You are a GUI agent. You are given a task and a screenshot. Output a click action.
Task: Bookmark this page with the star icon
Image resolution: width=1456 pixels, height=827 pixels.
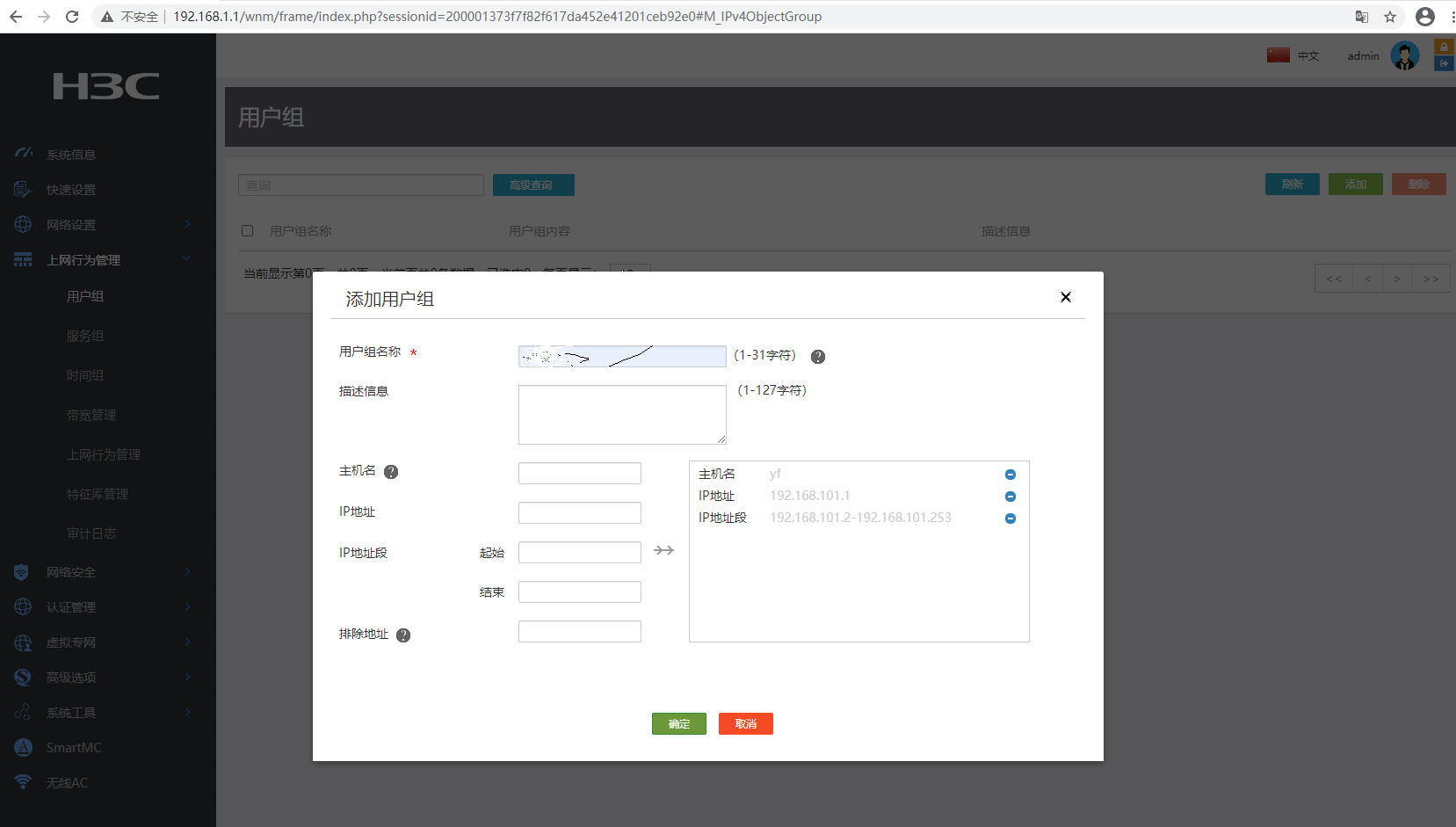(x=1389, y=17)
